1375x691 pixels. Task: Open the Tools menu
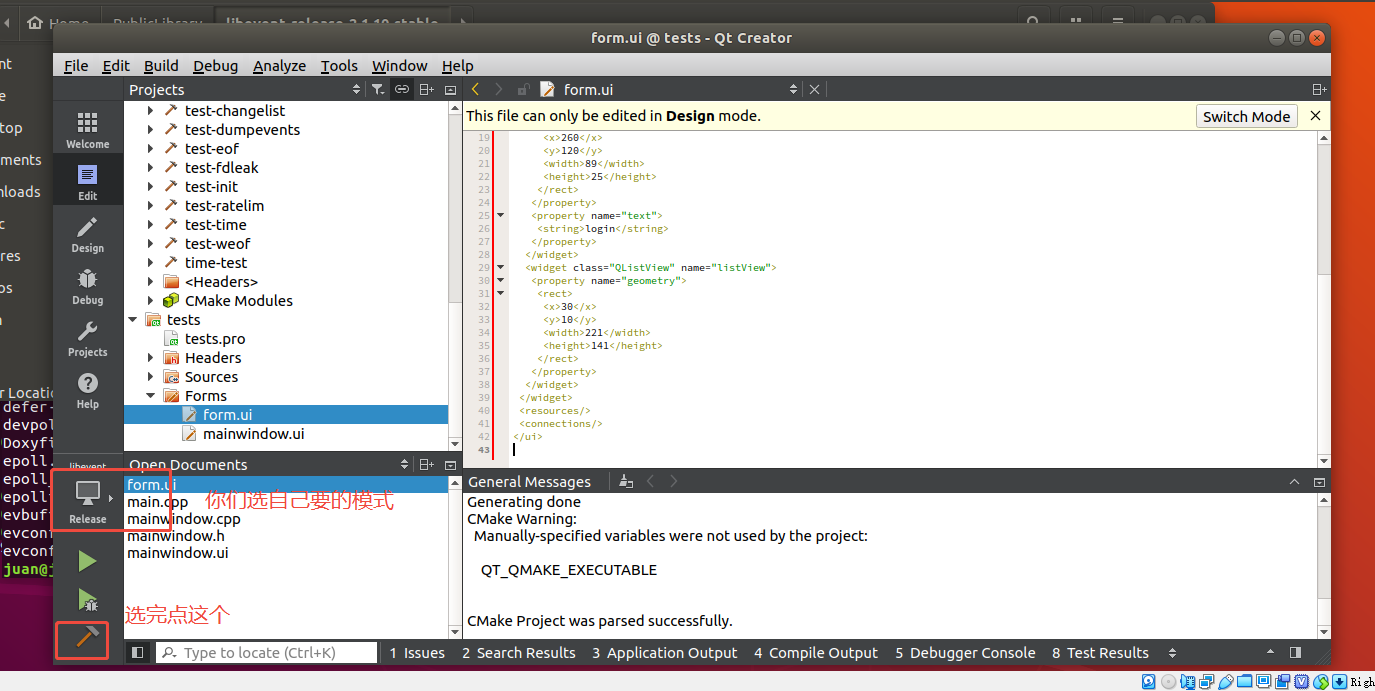339,65
